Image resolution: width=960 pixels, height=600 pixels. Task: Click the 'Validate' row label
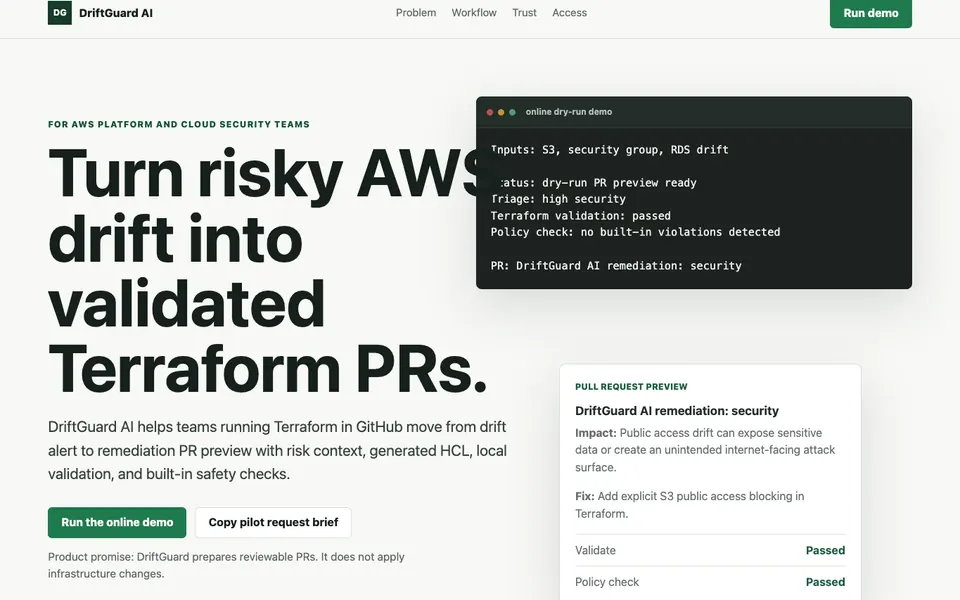pos(595,550)
